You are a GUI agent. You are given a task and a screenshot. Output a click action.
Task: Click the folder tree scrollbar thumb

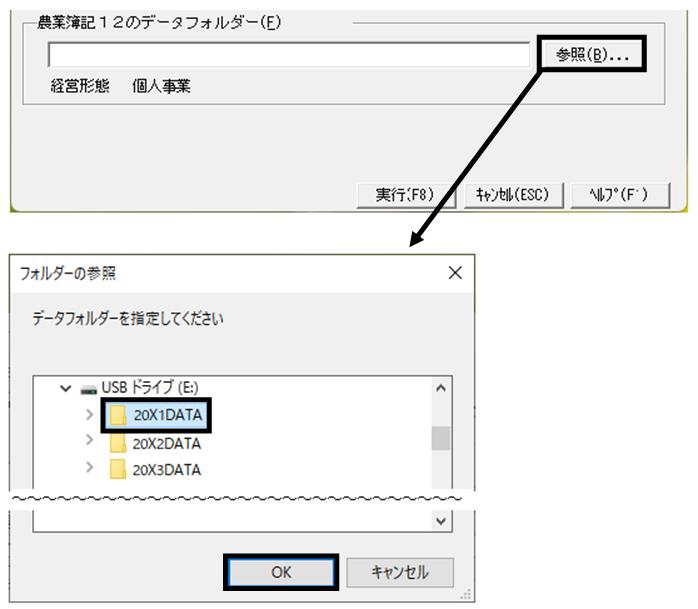click(441, 438)
